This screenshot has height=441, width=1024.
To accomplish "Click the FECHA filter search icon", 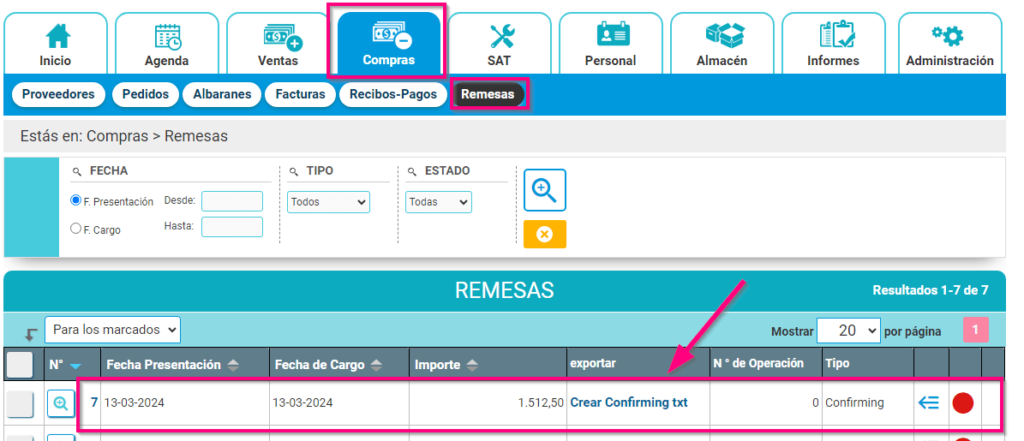I will point(76,171).
